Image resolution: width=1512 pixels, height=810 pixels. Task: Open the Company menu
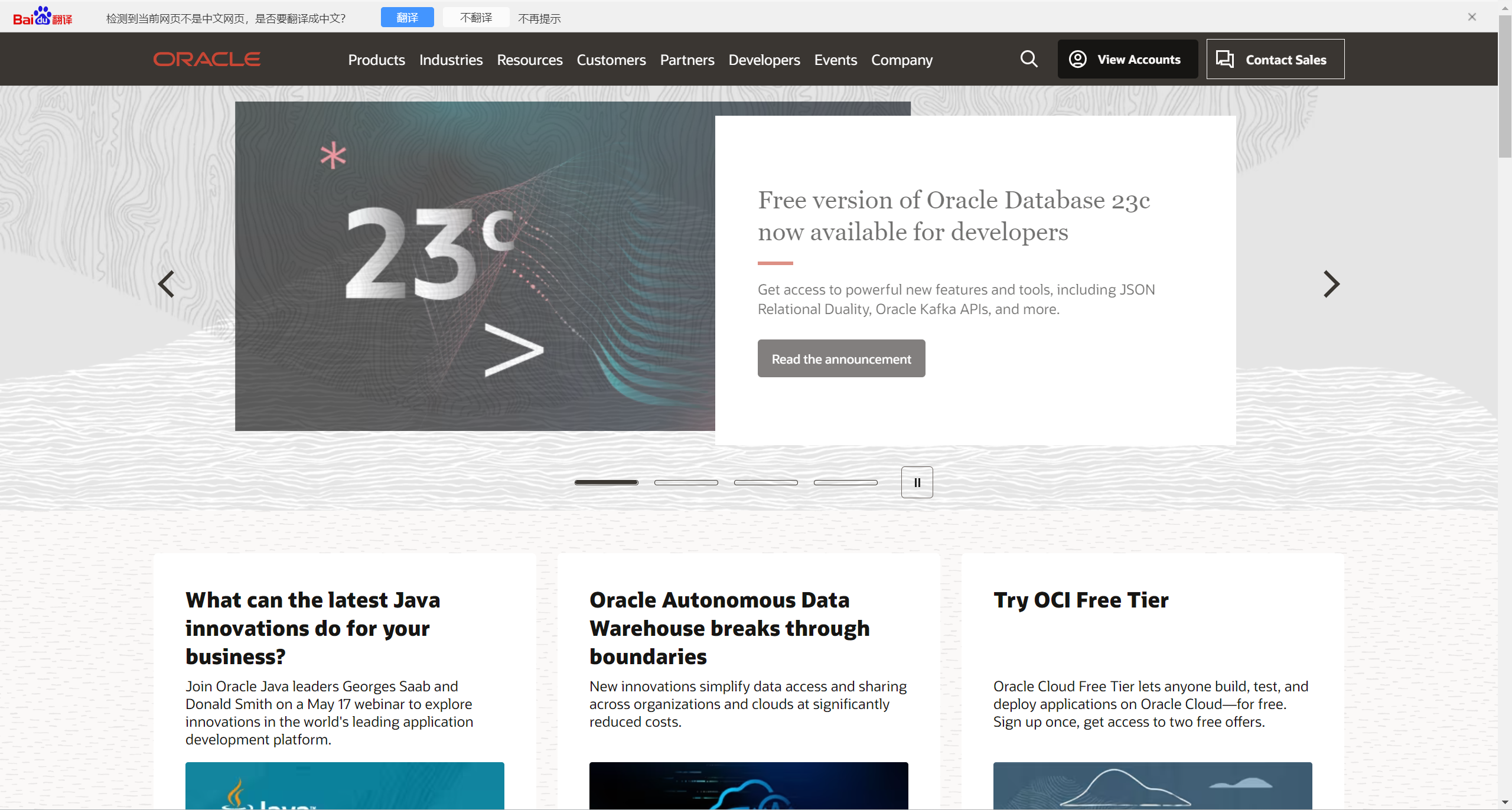click(902, 60)
